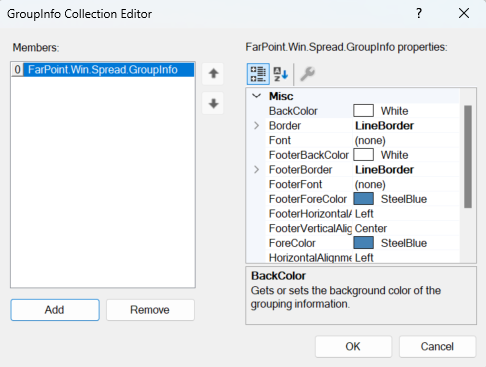Click the BackColor value text White
The height and width of the screenshot is (367, 486).
pyautogui.click(x=394, y=111)
